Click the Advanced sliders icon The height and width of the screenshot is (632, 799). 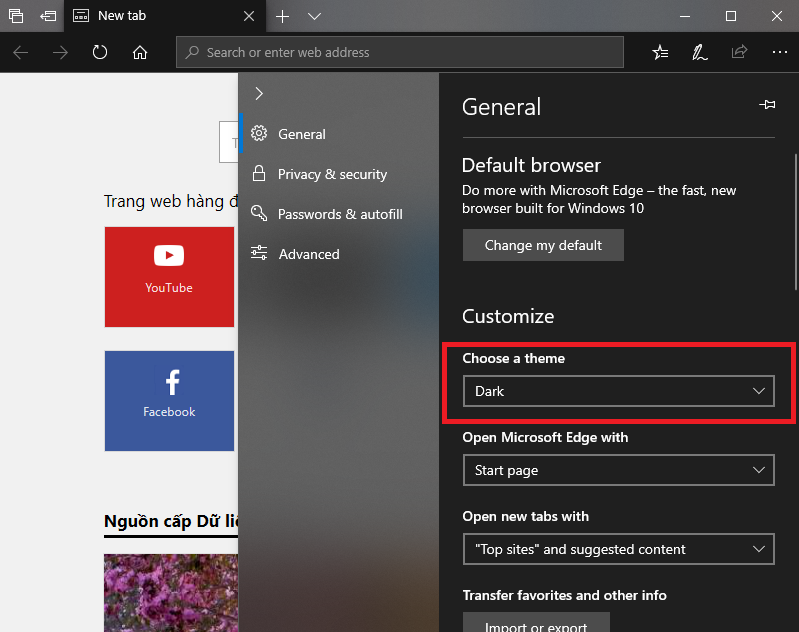pyautogui.click(x=259, y=253)
